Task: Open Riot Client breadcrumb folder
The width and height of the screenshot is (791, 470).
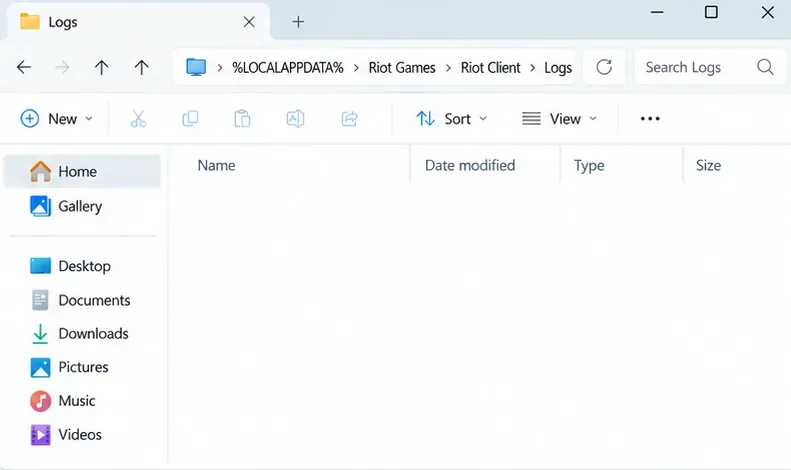Action: [x=490, y=68]
